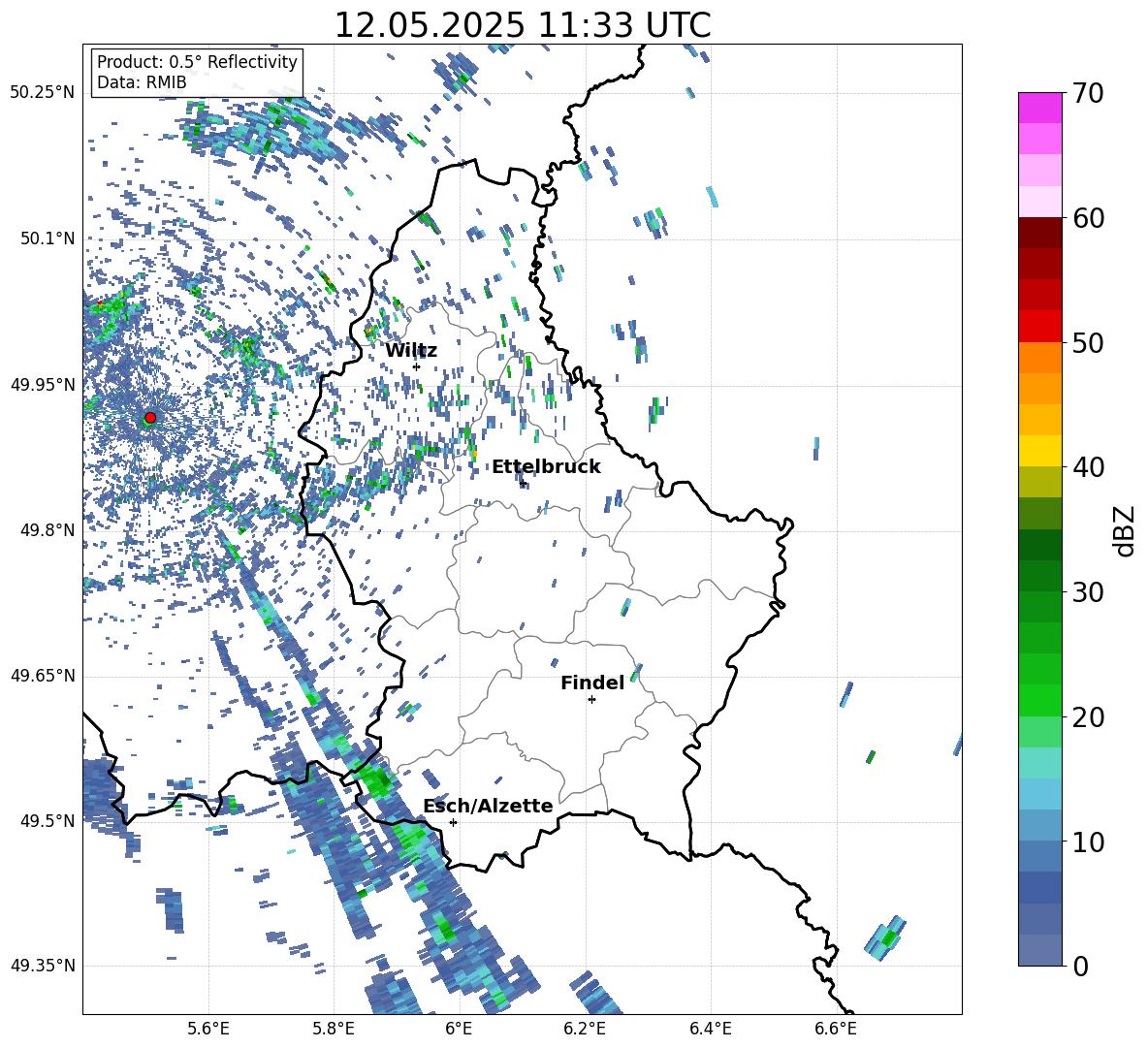
Task: Click the colorbar tick label 10
Action: tap(1088, 842)
